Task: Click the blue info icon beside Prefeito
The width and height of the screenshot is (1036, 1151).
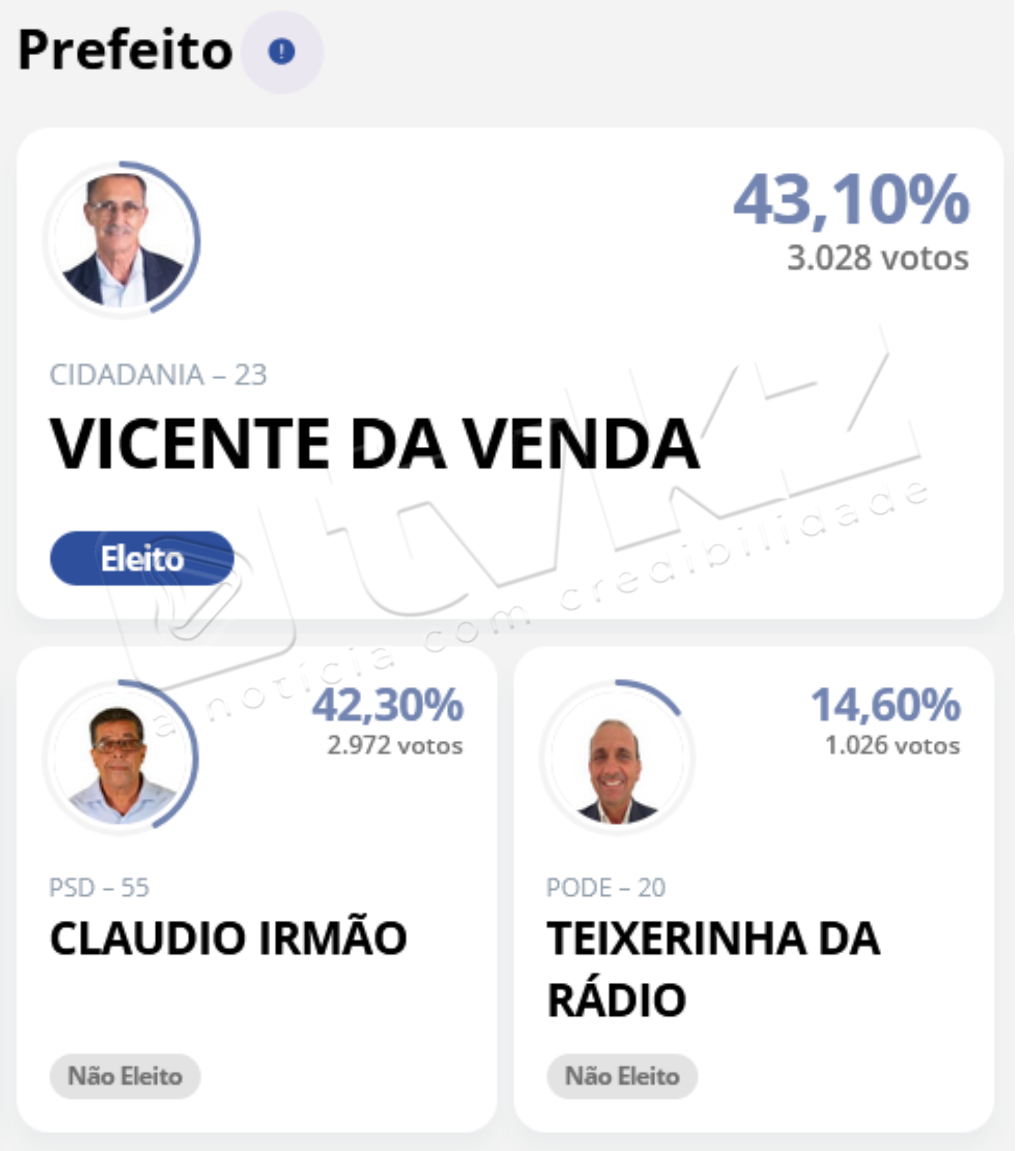Action: (x=282, y=52)
